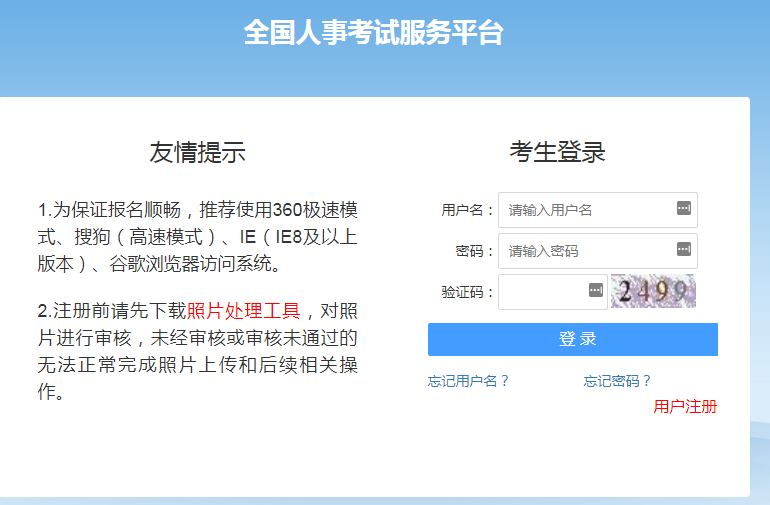This screenshot has height=505, width=770.
Task: Click tip 1 about recommended browsers
Action: point(198,237)
